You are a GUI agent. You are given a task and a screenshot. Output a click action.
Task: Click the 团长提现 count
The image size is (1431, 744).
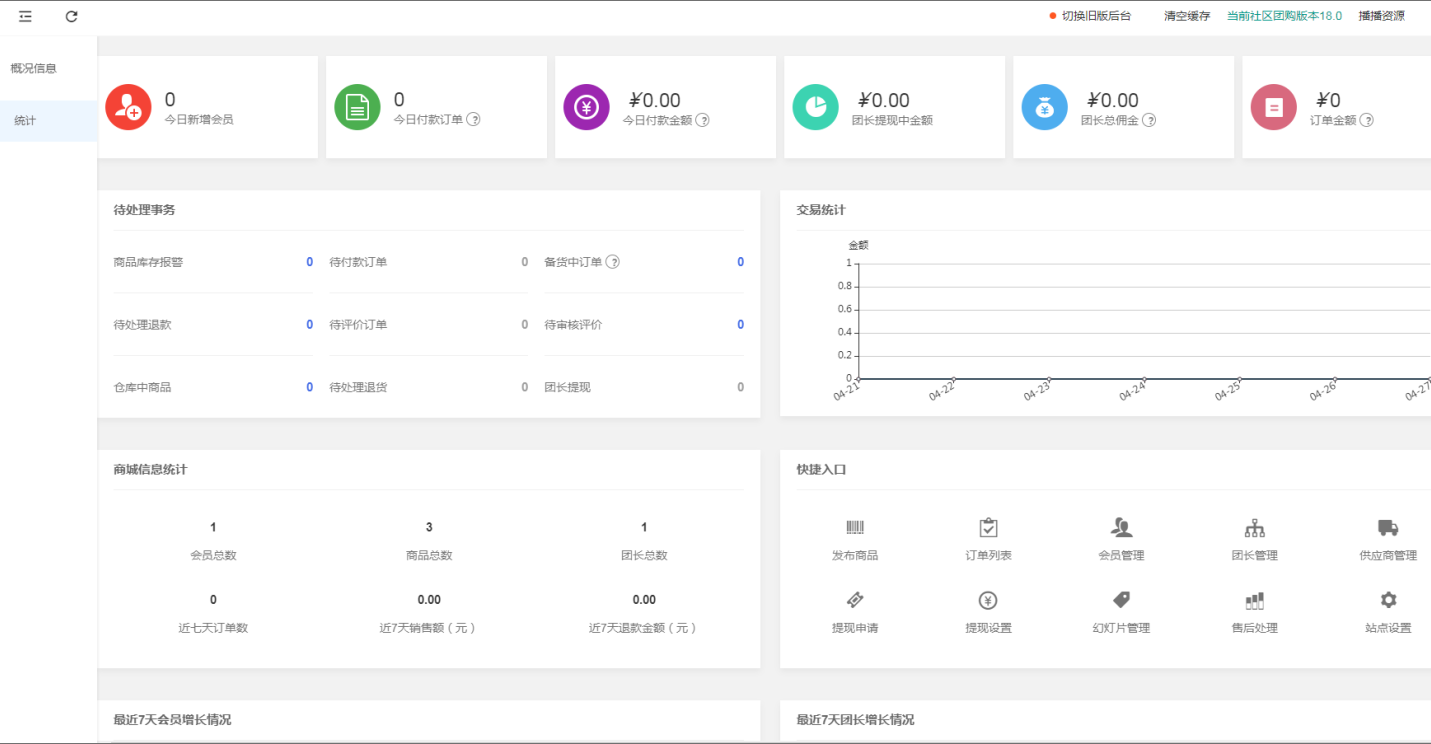(x=741, y=387)
